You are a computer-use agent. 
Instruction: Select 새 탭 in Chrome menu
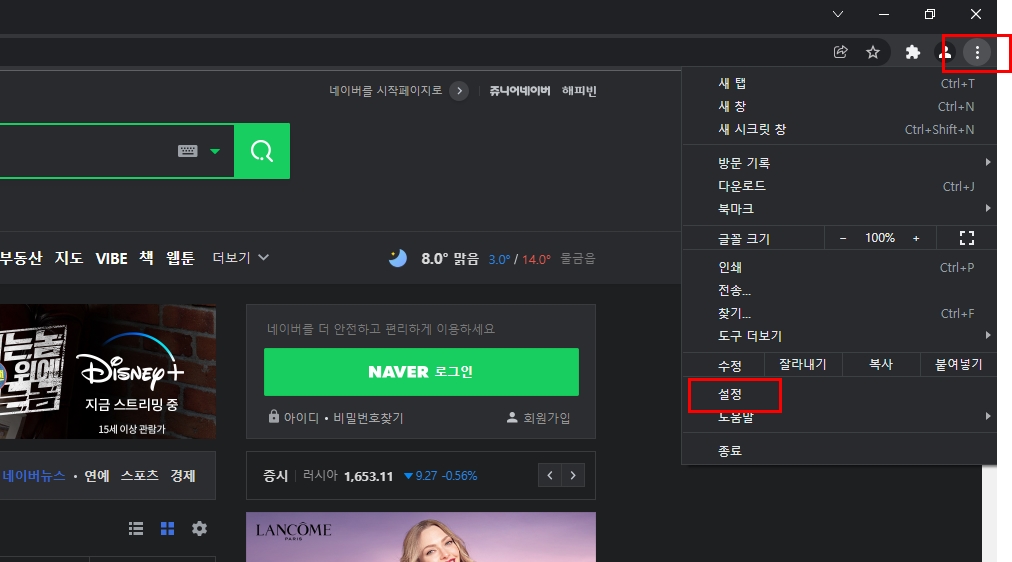[839, 83]
